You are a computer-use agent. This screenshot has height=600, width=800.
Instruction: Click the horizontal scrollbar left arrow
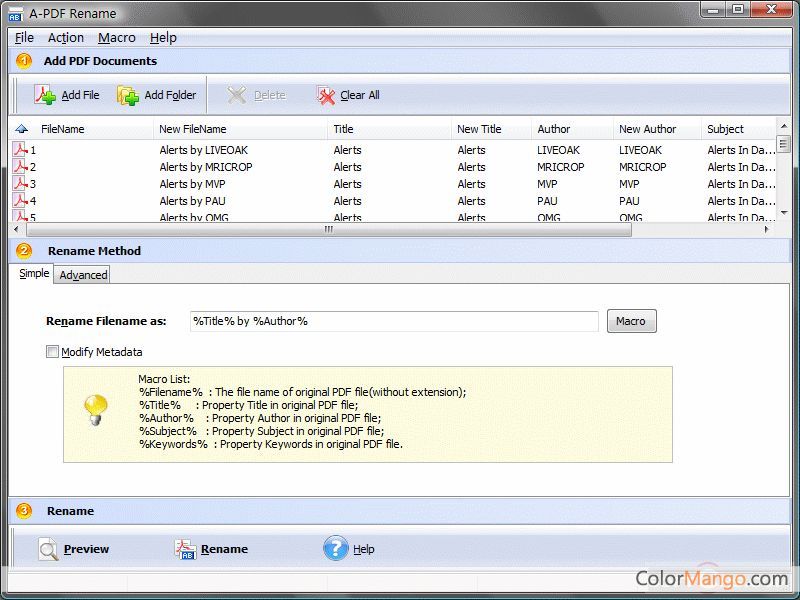[16, 230]
